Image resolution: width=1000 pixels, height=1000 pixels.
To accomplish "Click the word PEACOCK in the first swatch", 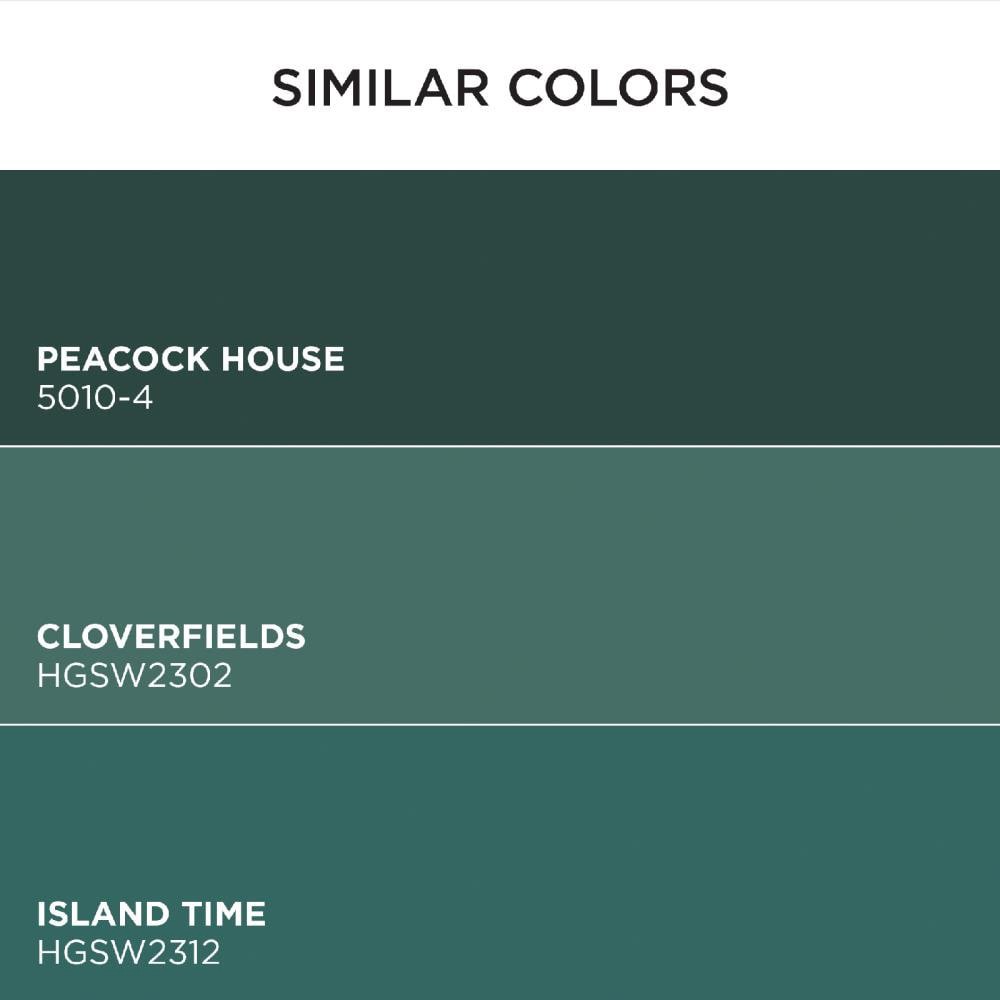I will 123,359.
